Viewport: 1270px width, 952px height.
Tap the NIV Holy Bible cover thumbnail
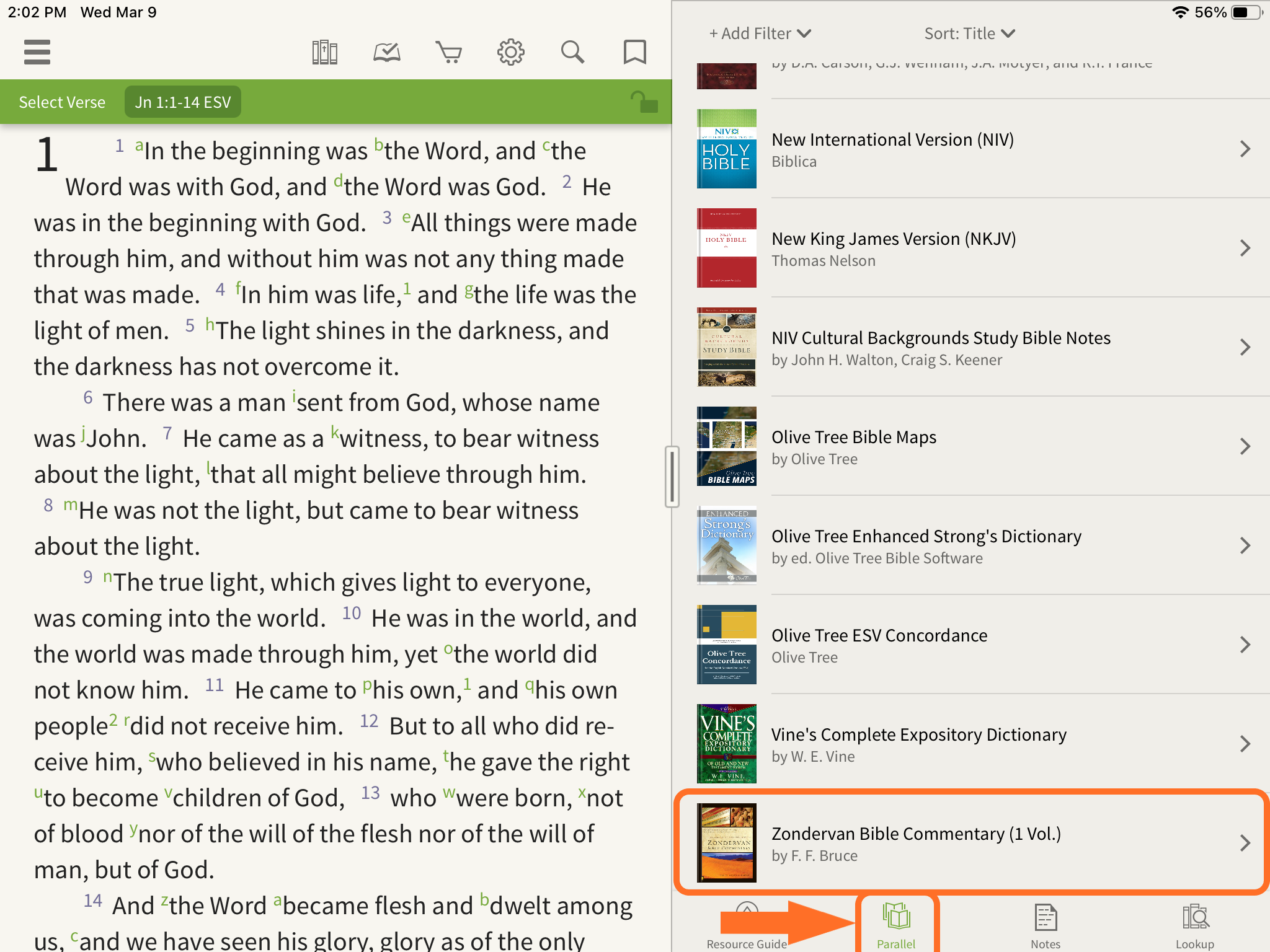pyautogui.click(x=727, y=149)
